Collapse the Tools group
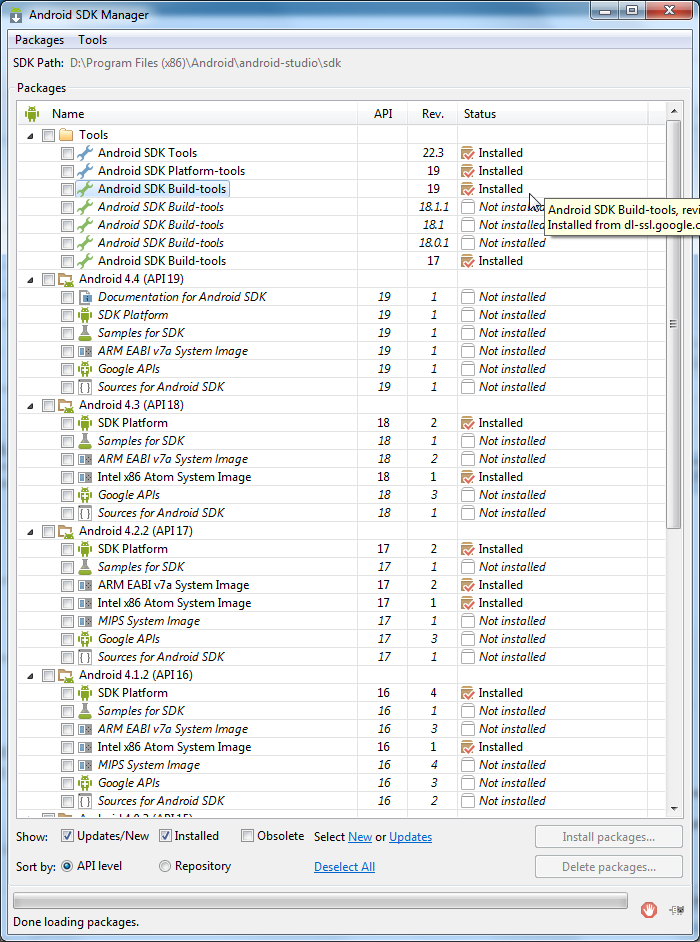The width and height of the screenshot is (700, 942). [x=31, y=136]
